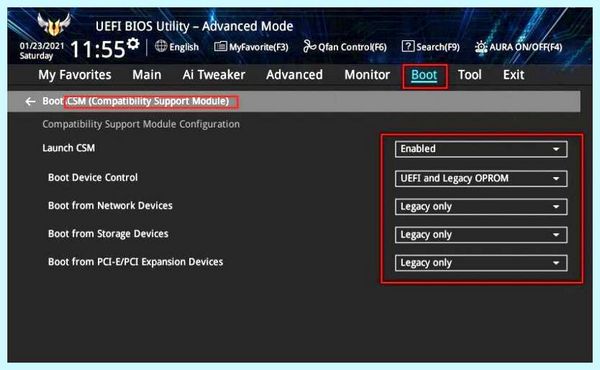Open Qfan Control(F6) fan icon
Image resolution: width=600 pixels, height=370 pixels.
[x=309, y=46]
